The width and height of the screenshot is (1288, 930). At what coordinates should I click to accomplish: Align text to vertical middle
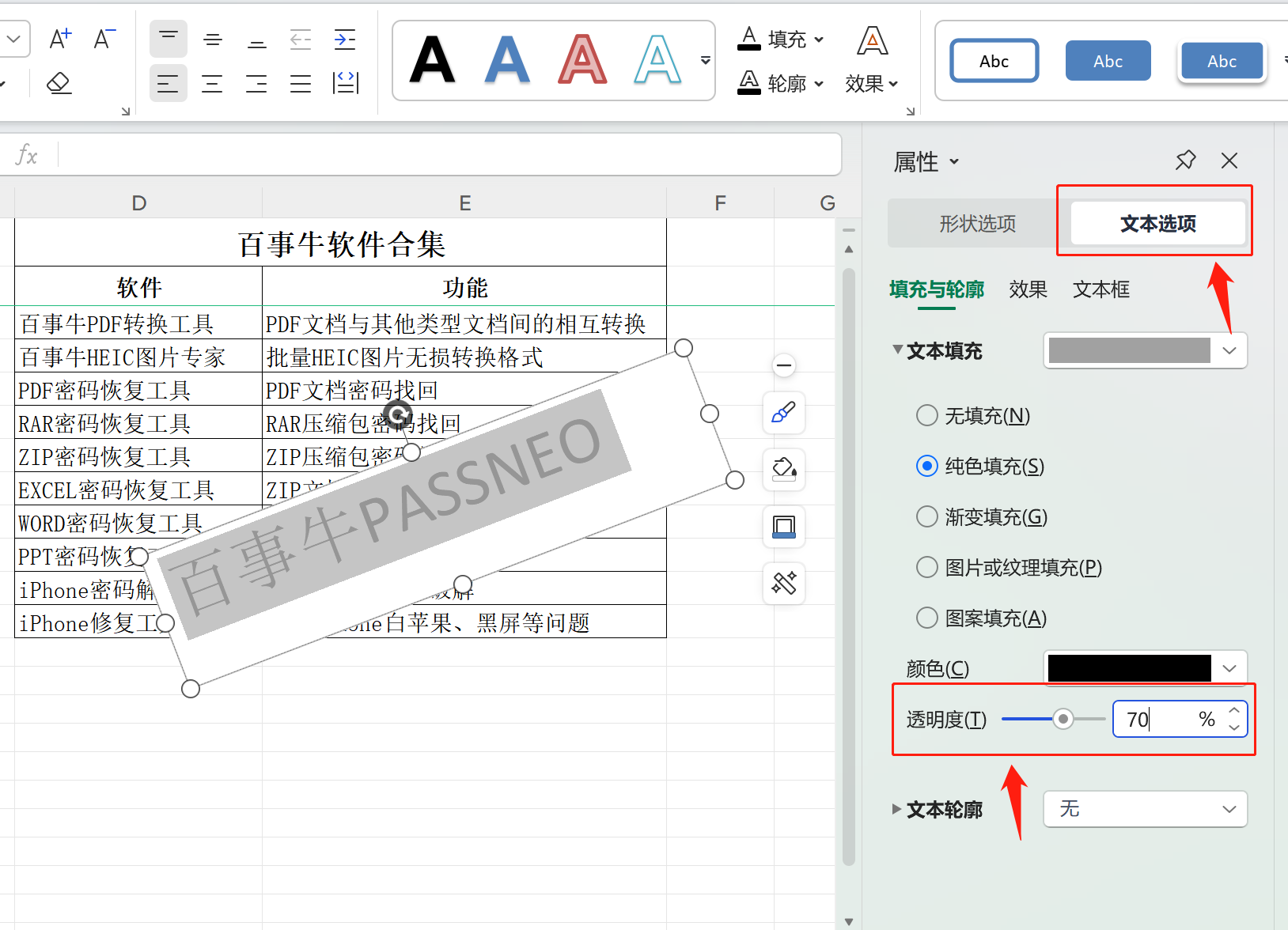tap(213, 39)
